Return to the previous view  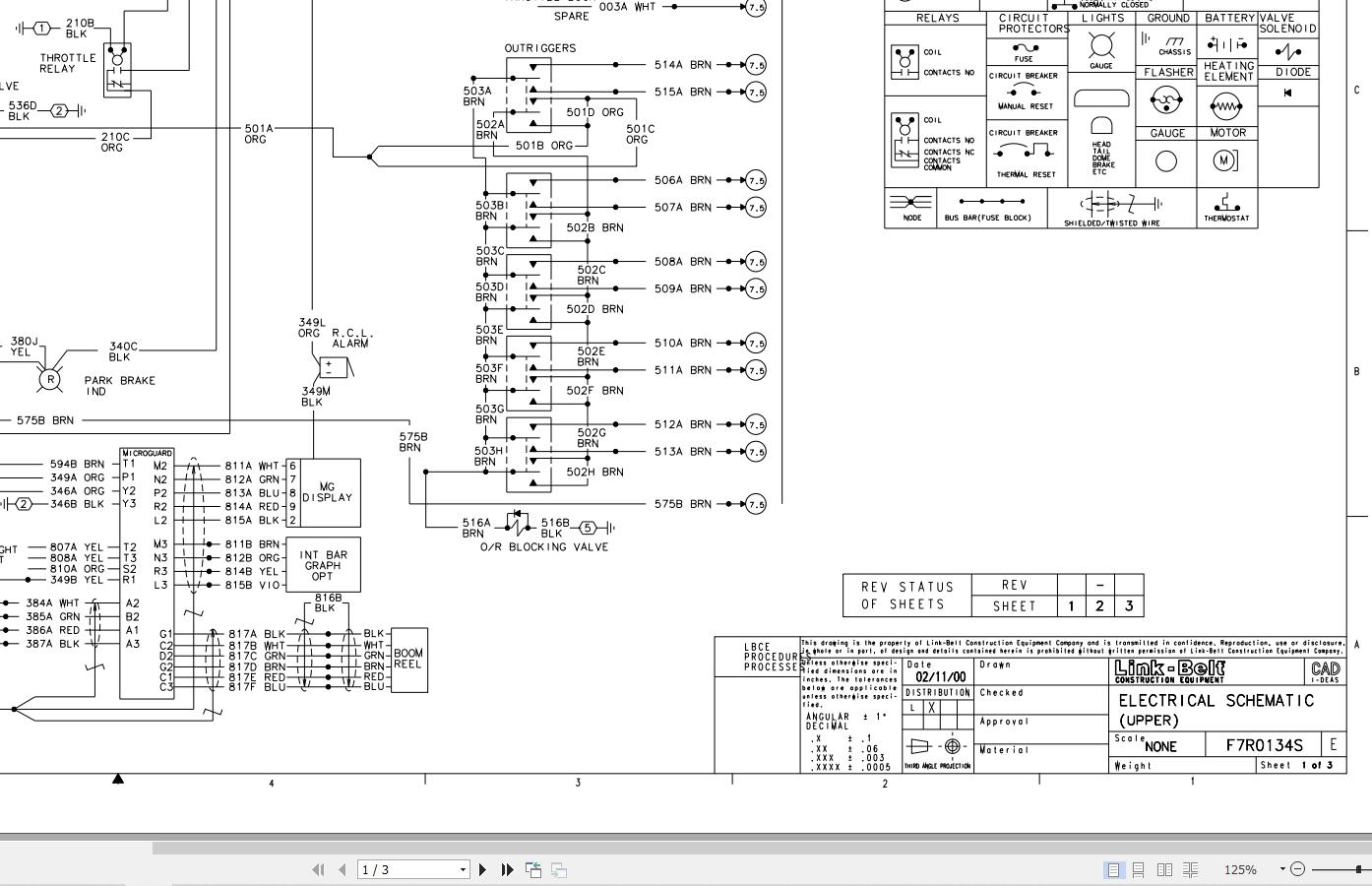(x=532, y=869)
